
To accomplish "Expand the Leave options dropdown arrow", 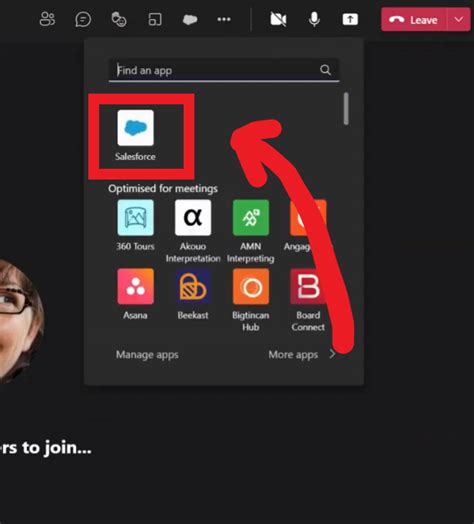I will point(459,20).
